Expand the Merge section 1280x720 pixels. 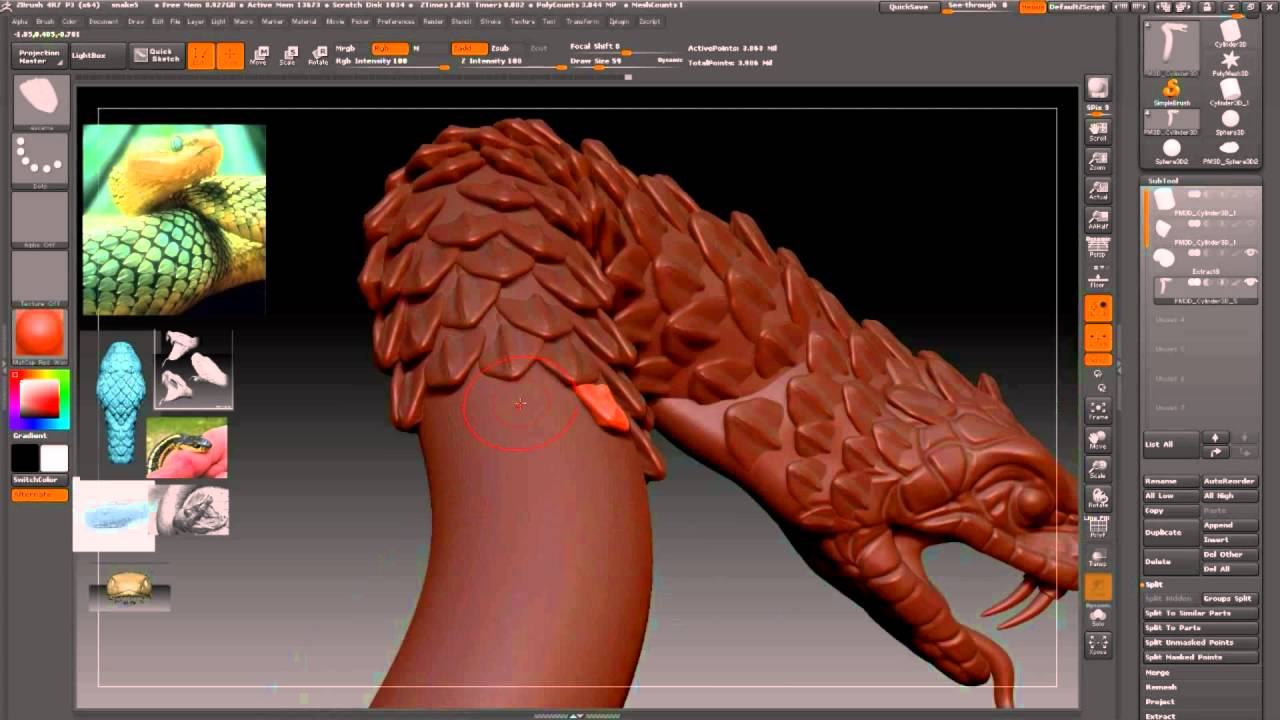(1157, 673)
